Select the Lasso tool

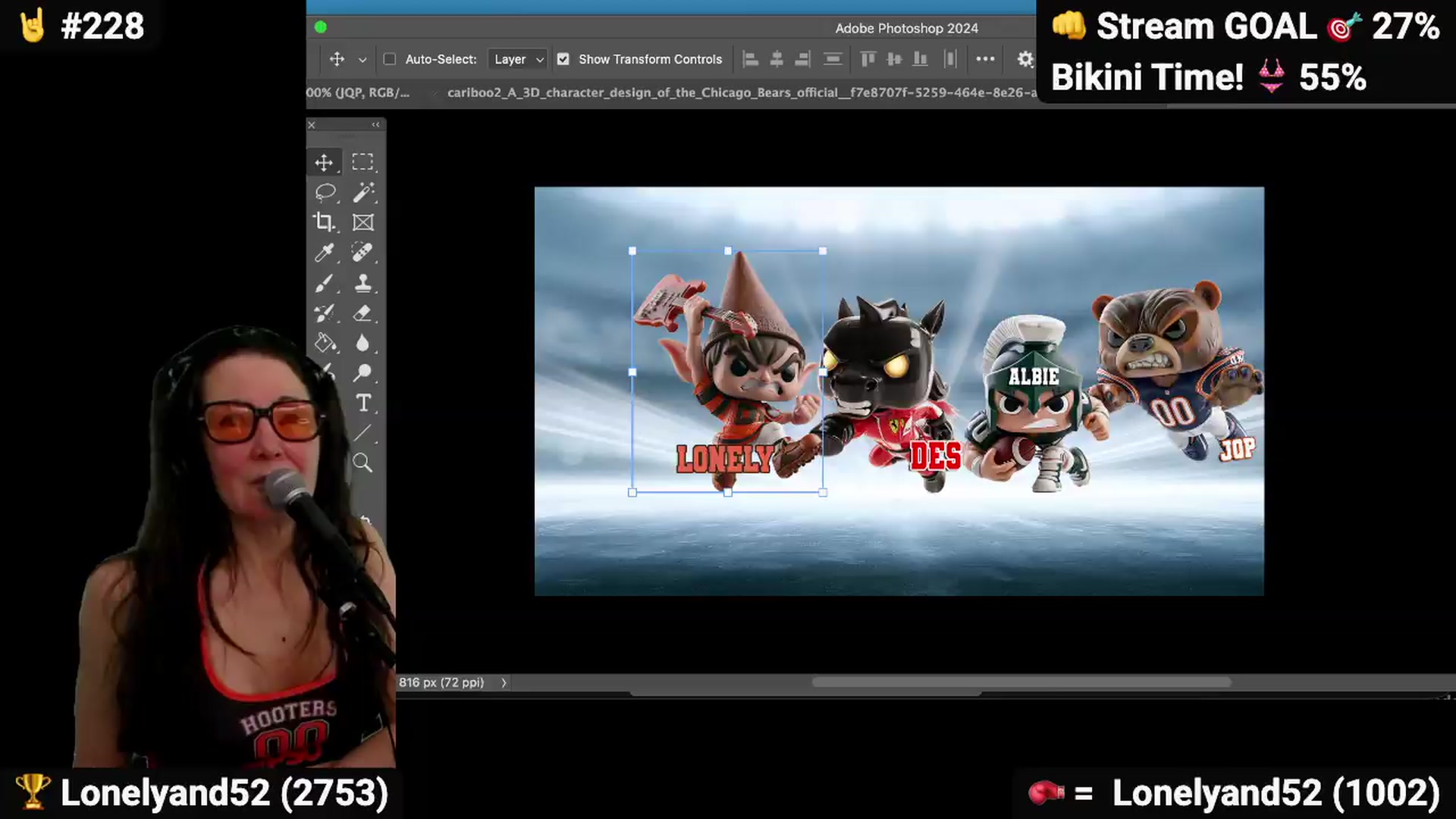tap(325, 193)
